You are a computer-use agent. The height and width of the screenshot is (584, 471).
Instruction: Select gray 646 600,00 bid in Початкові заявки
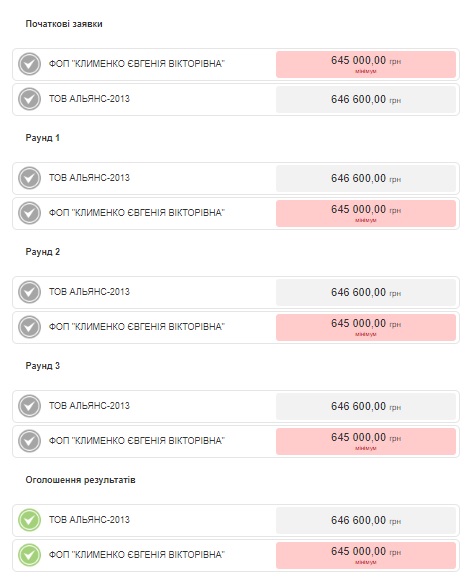(366, 99)
